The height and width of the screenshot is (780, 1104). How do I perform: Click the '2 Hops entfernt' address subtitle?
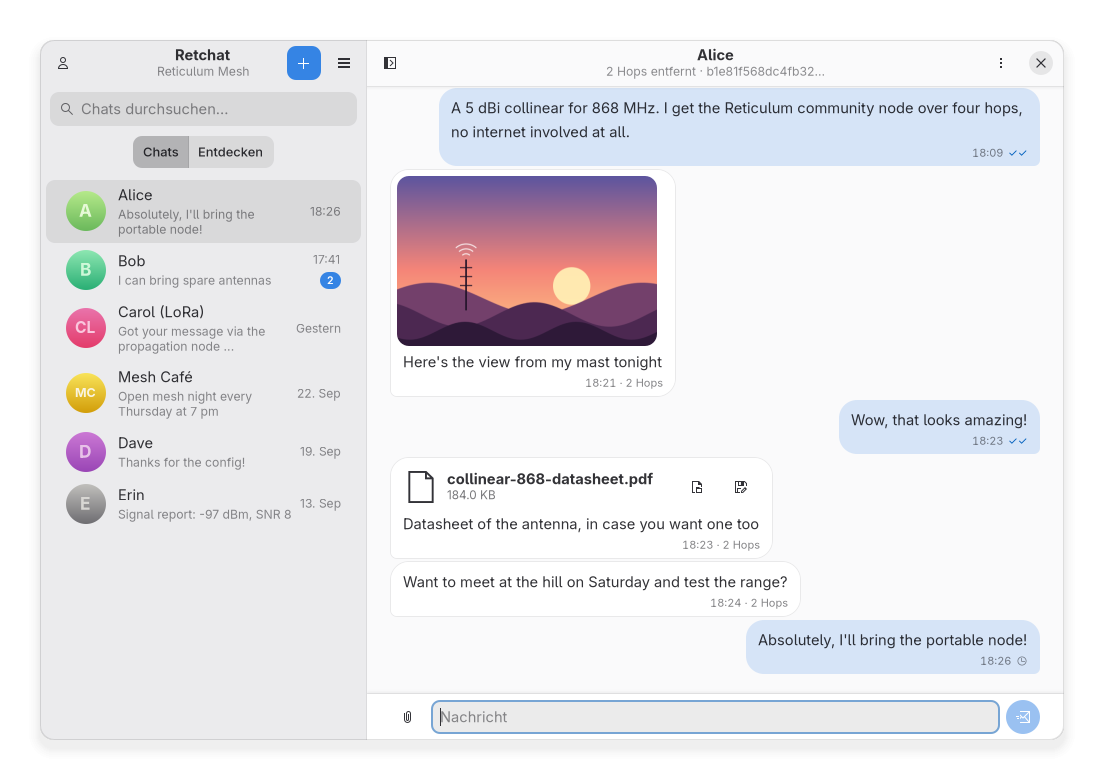click(715, 72)
